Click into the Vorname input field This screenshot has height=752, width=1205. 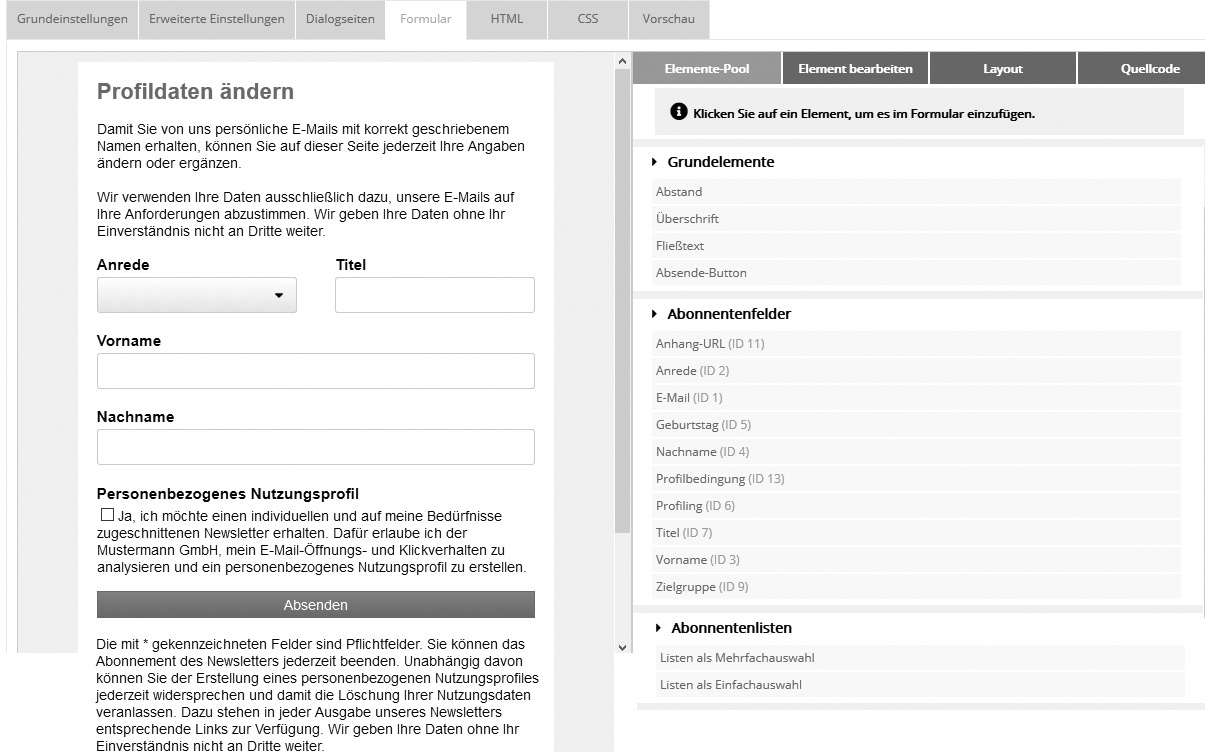(315, 371)
